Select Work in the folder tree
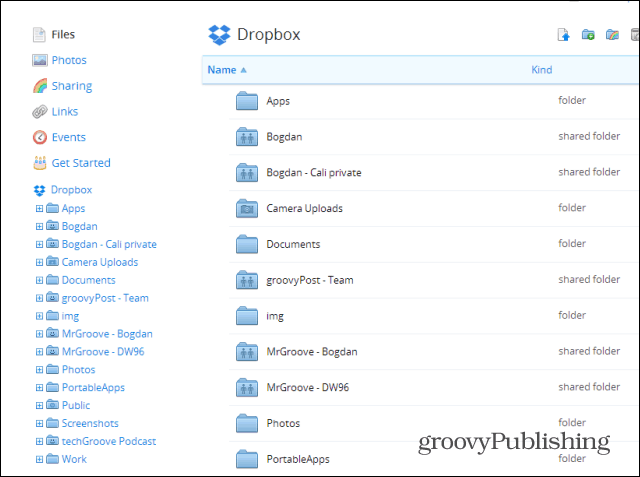Viewport: 640px width, 477px height. tap(74, 459)
